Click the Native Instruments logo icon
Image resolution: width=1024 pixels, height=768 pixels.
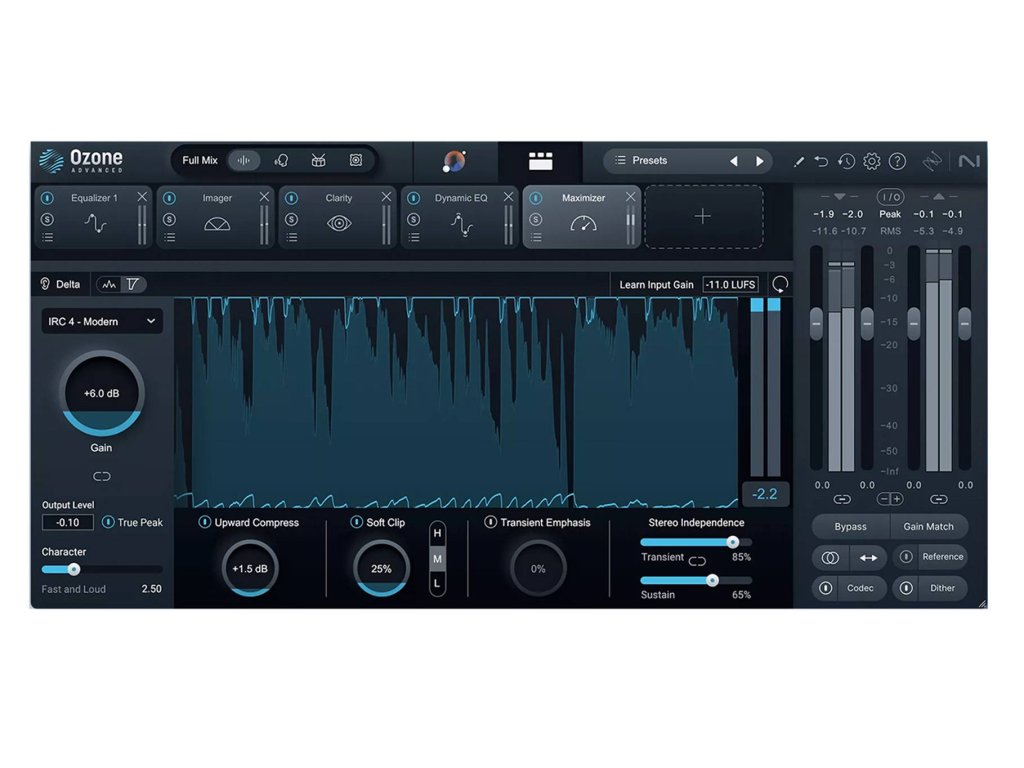click(x=969, y=161)
